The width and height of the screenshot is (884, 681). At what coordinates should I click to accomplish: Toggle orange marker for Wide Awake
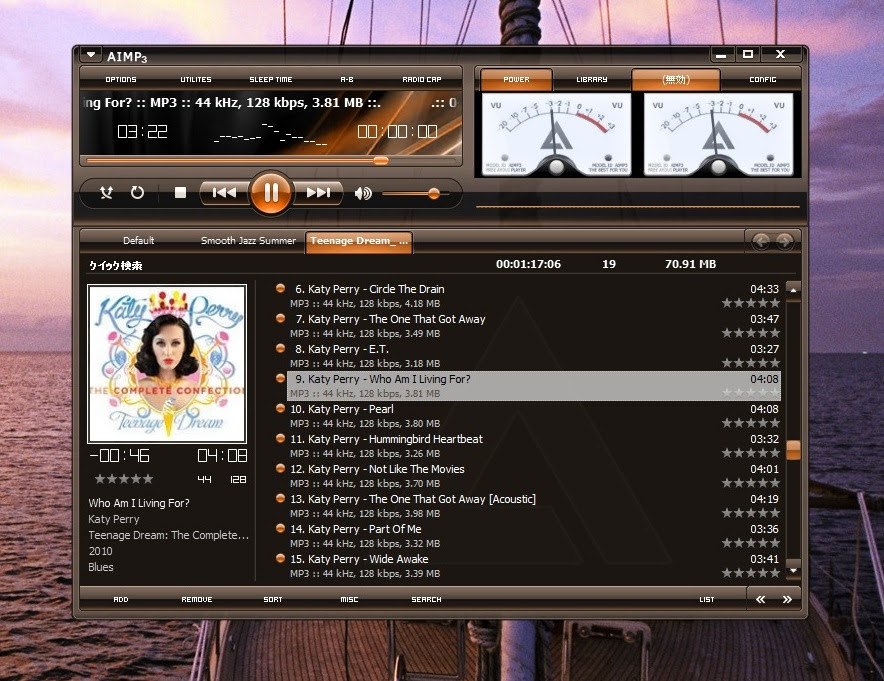click(x=280, y=558)
